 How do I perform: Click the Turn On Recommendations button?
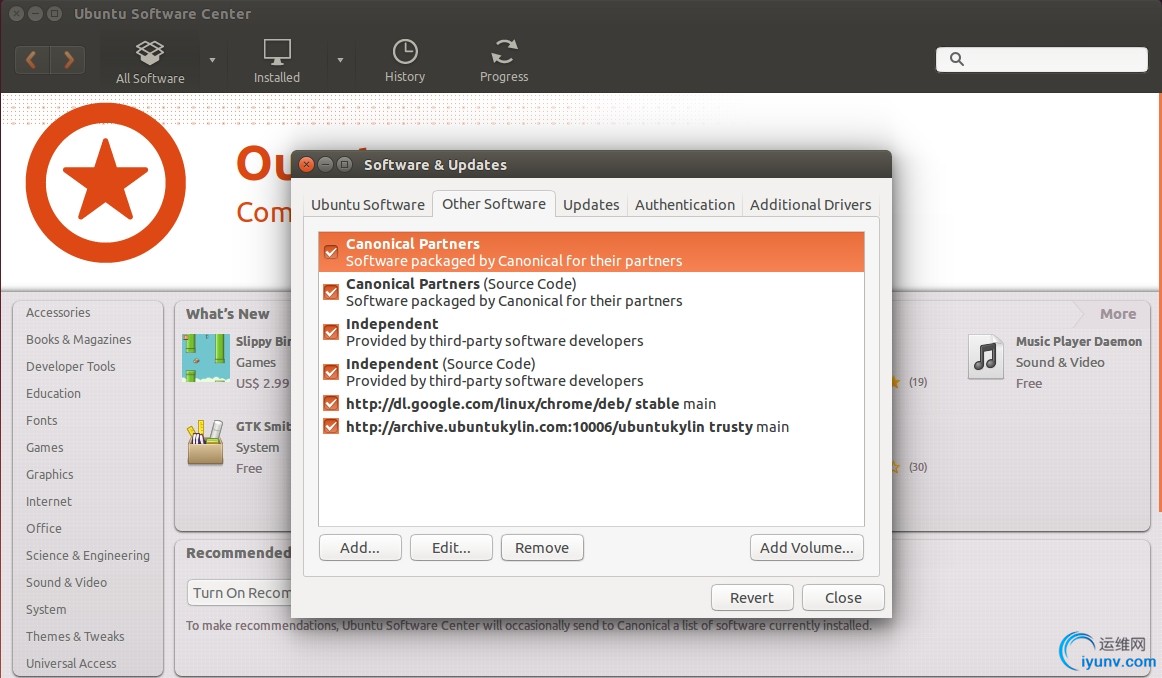pos(240,593)
